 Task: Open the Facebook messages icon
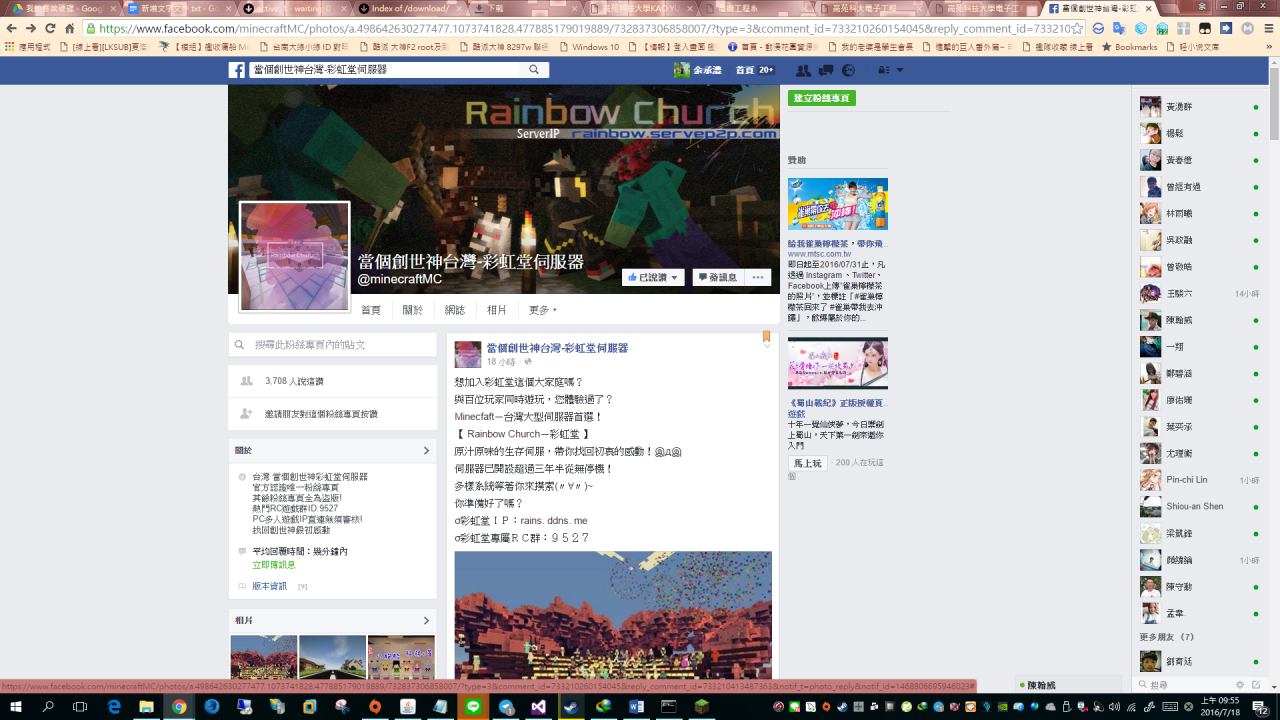point(826,70)
